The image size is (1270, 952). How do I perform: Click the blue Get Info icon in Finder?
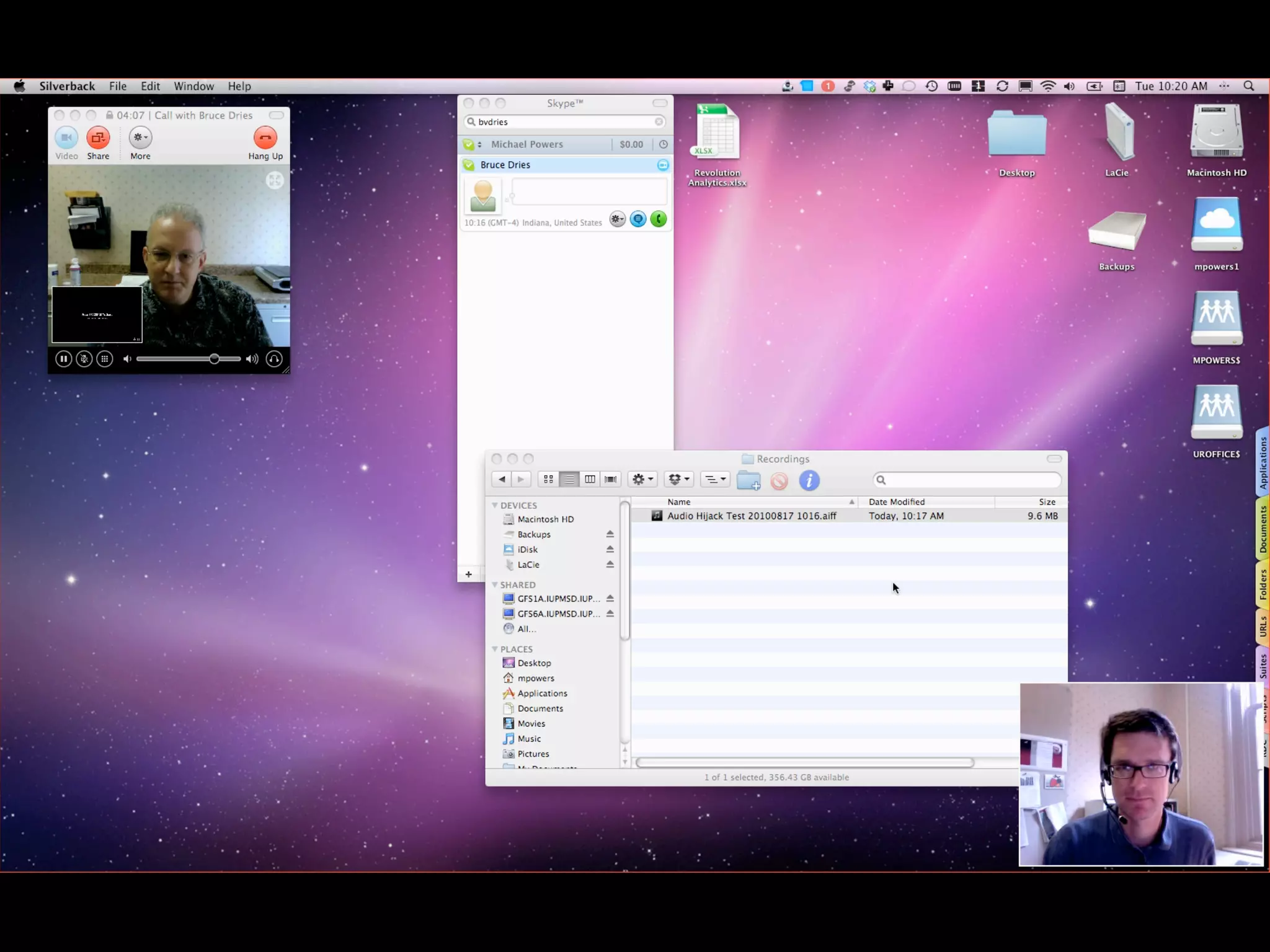pyautogui.click(x=809, y=480)
